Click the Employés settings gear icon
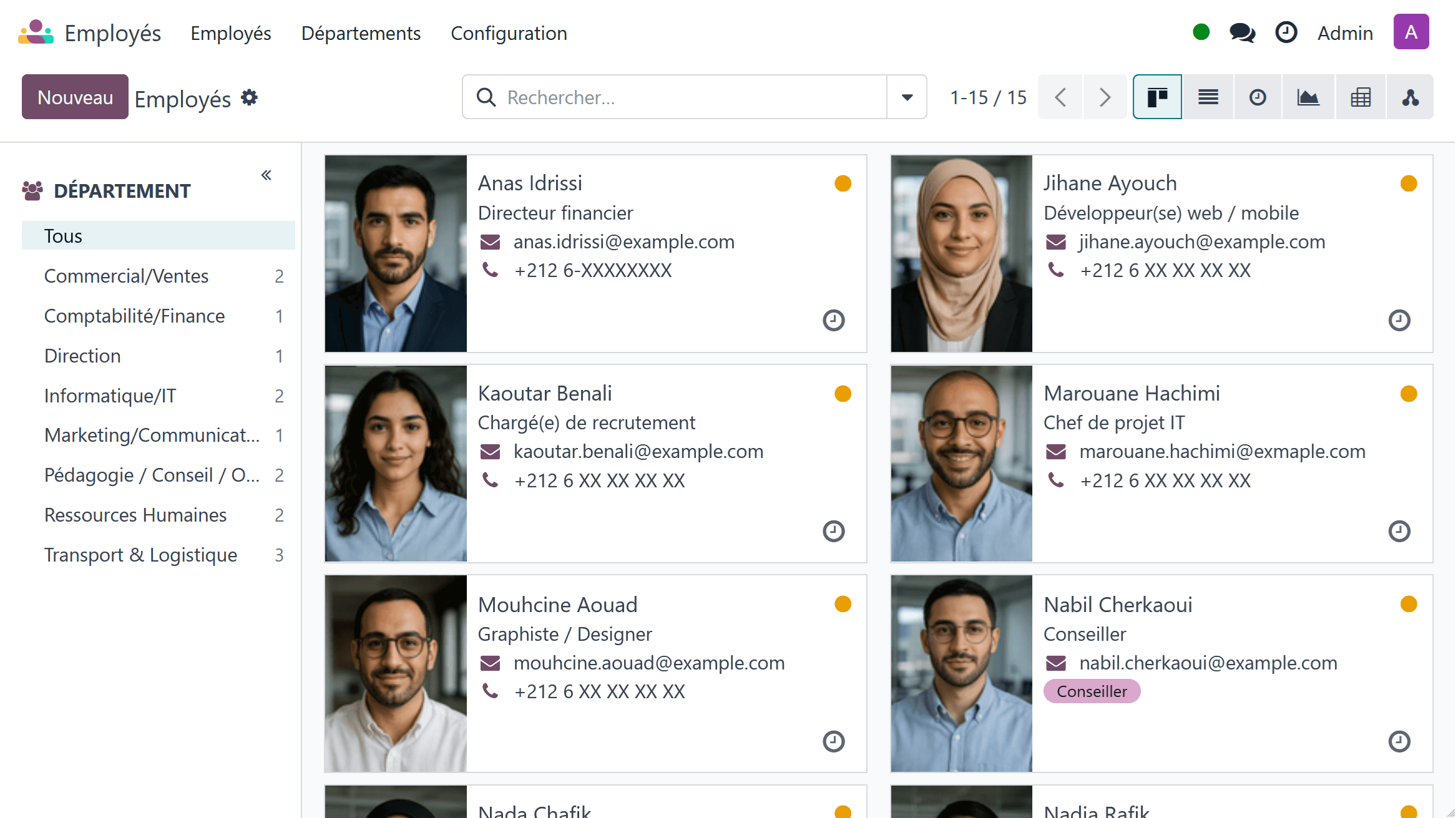 pyautogui.click(x=250, y=97)
